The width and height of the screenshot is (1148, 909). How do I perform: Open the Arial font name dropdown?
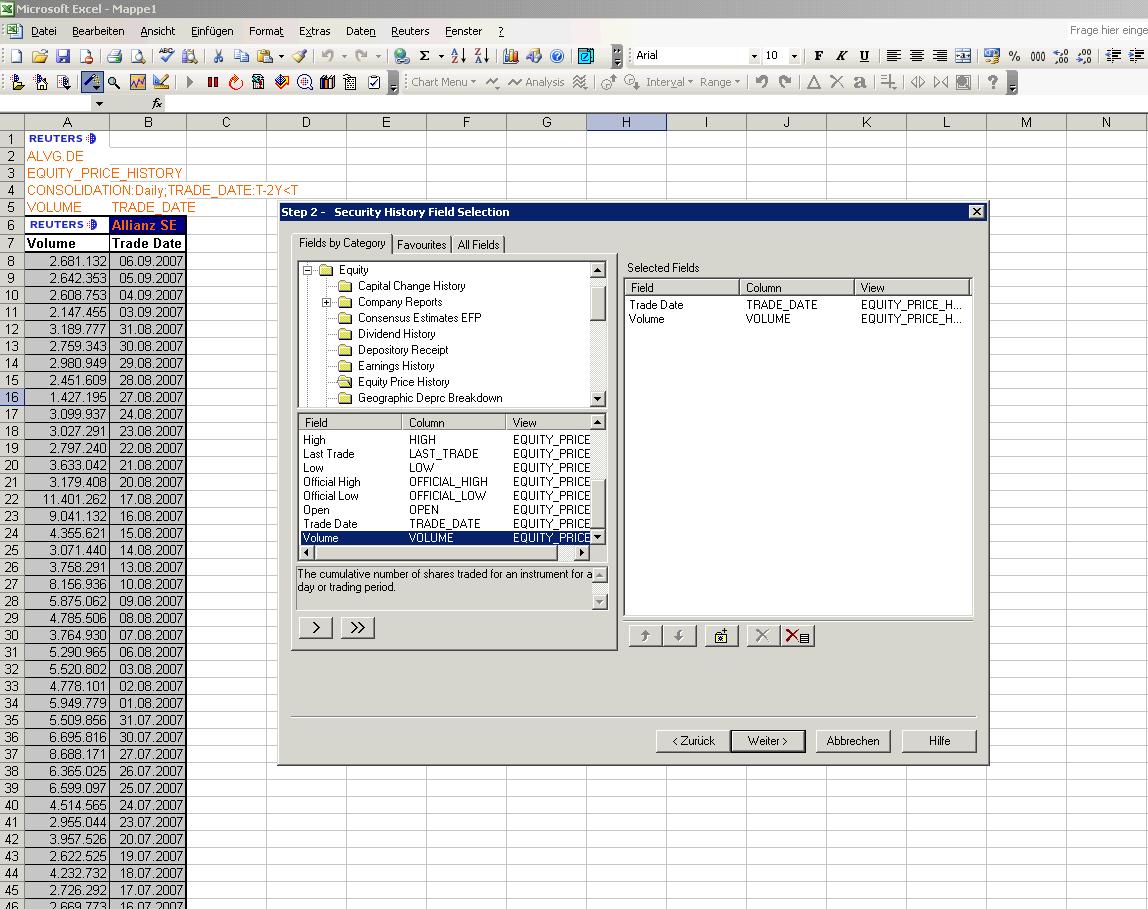coord(754,56)
